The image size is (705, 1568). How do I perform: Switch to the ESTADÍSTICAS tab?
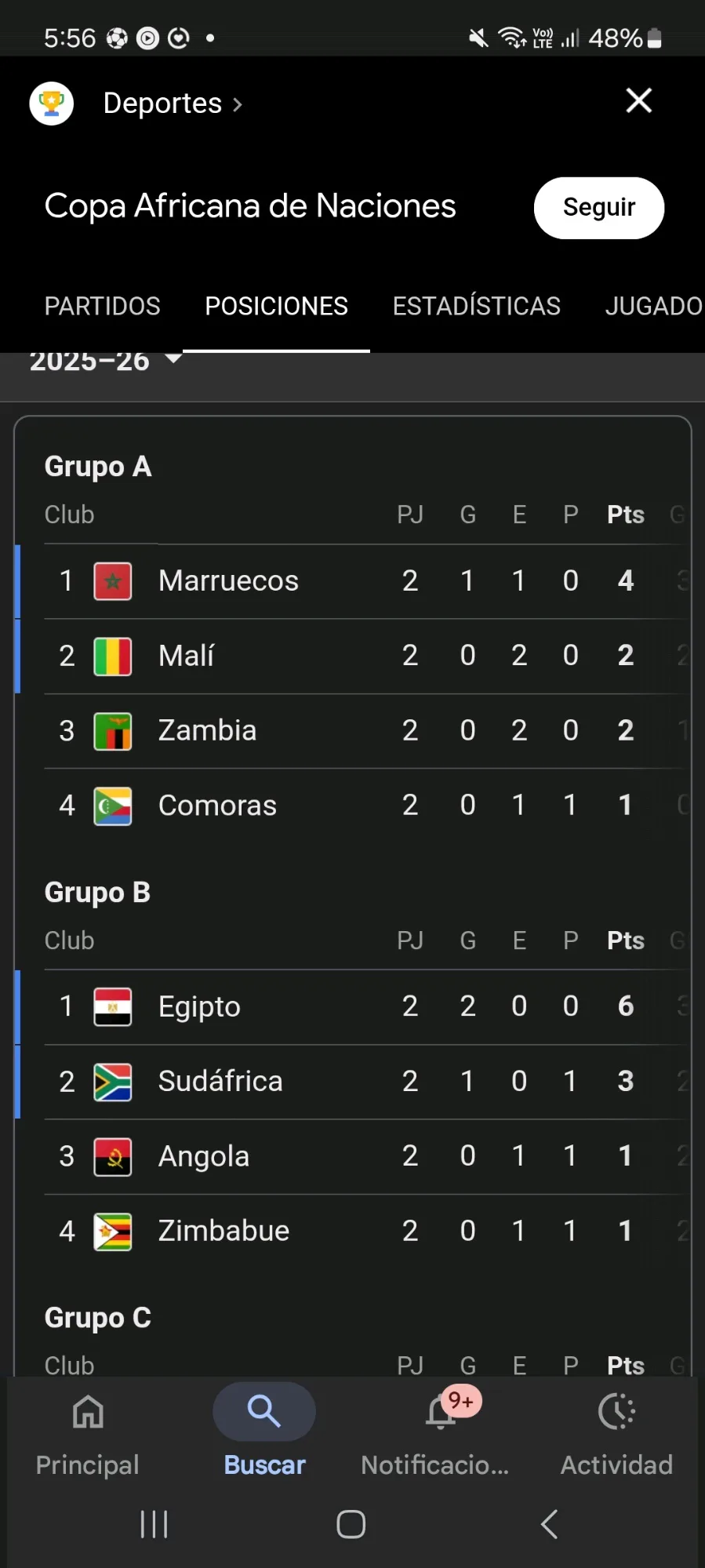(x=476, y=306)
